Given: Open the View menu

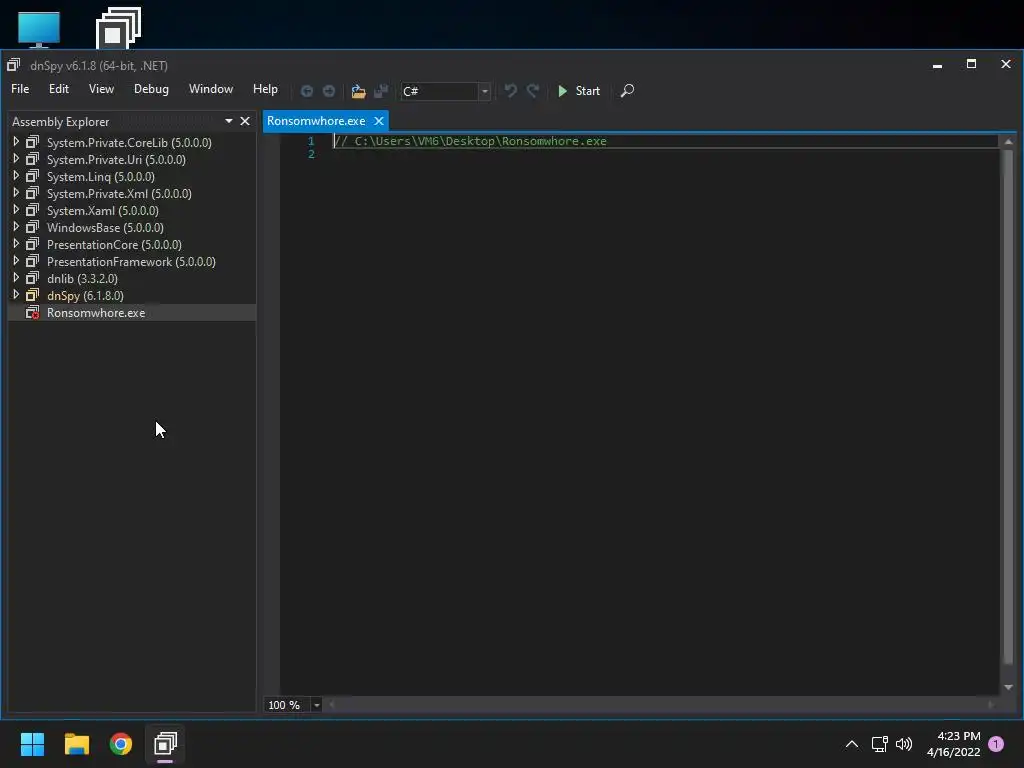Looking at the screenshot, I should coord(101,89).
